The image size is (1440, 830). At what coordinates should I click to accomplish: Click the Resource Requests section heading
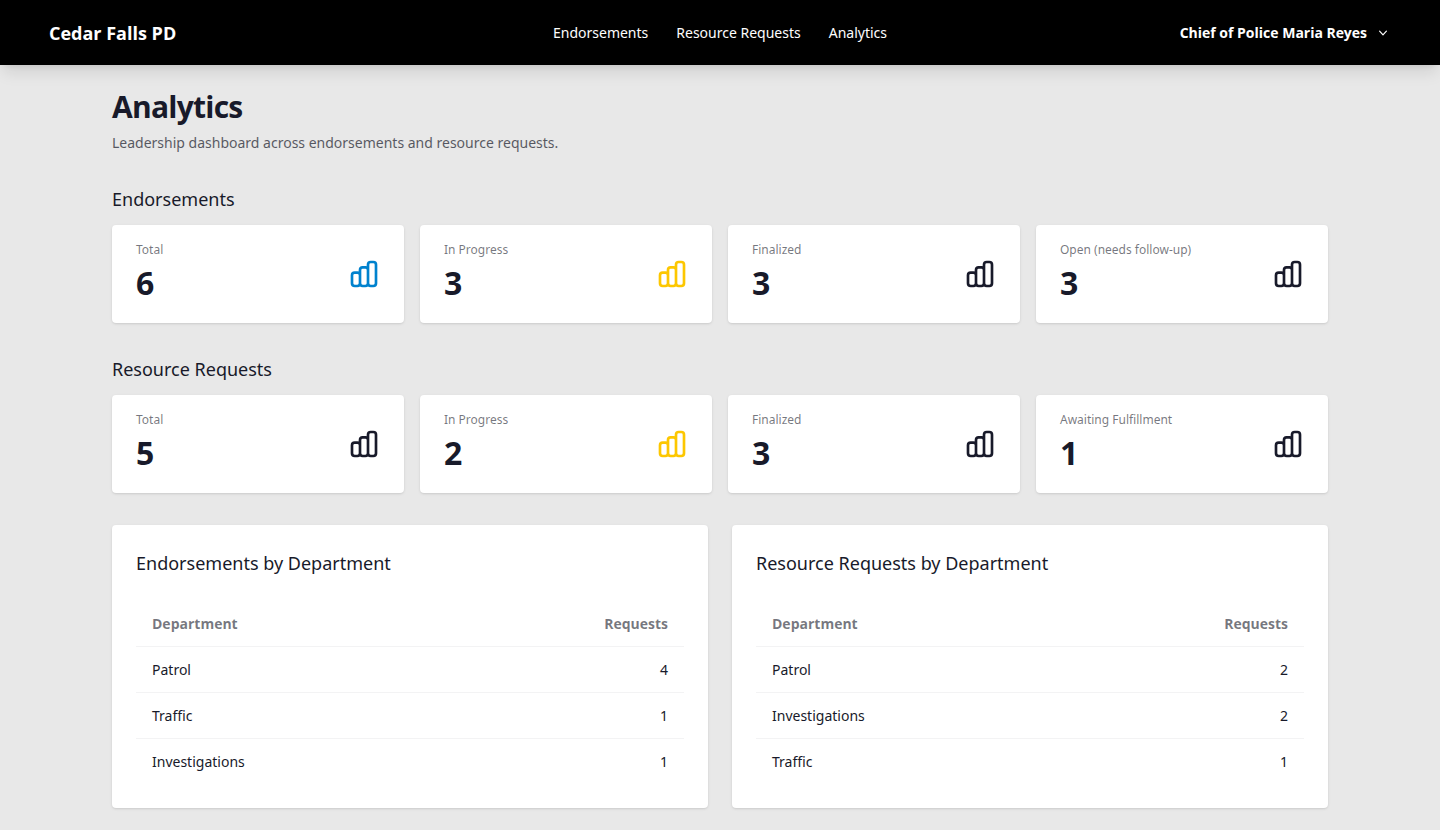[x=192, y=370]
